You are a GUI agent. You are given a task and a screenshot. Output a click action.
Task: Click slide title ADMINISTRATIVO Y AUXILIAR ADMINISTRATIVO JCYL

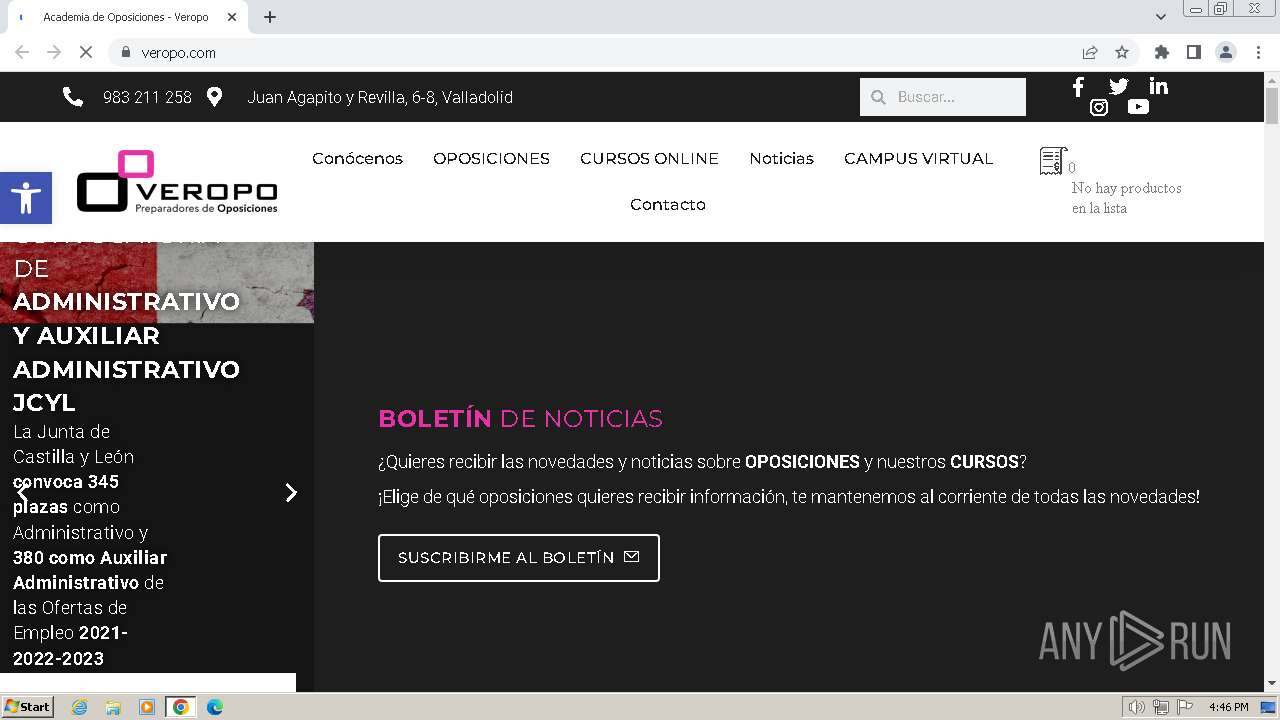click(126, 352)
